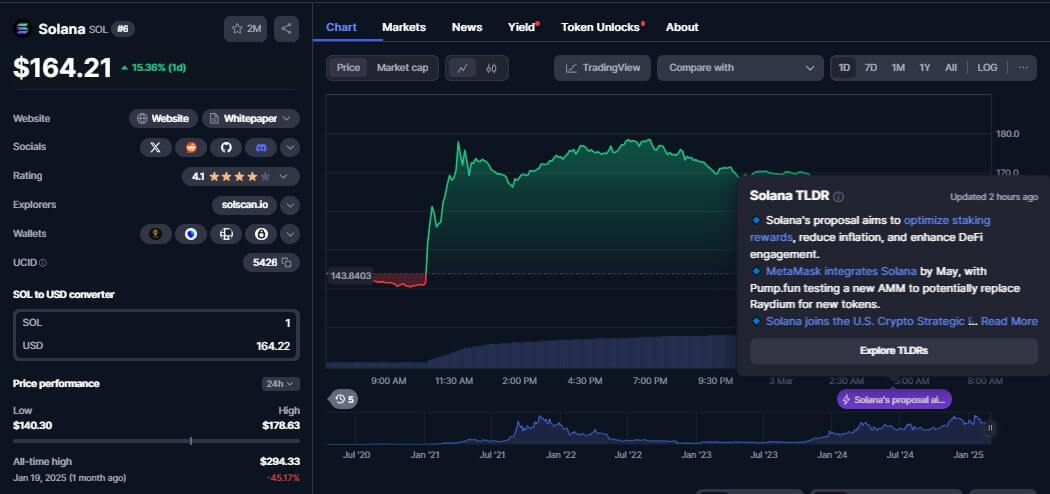1050x494 pixels.
Task: Open Solana's Discord social link
Action: [261, 147]
